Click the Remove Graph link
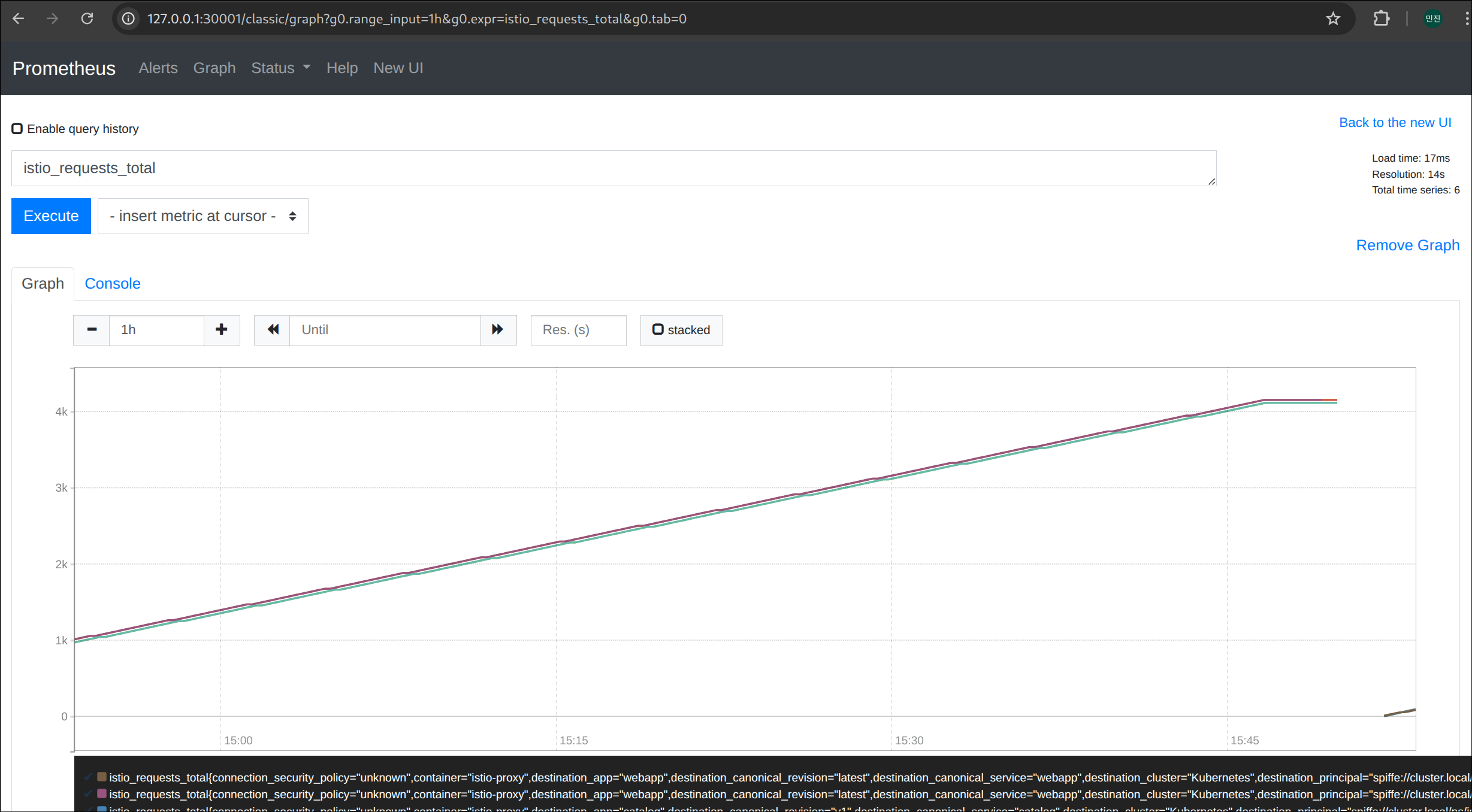1472x812 pixels. click(x=1408, y=245)
